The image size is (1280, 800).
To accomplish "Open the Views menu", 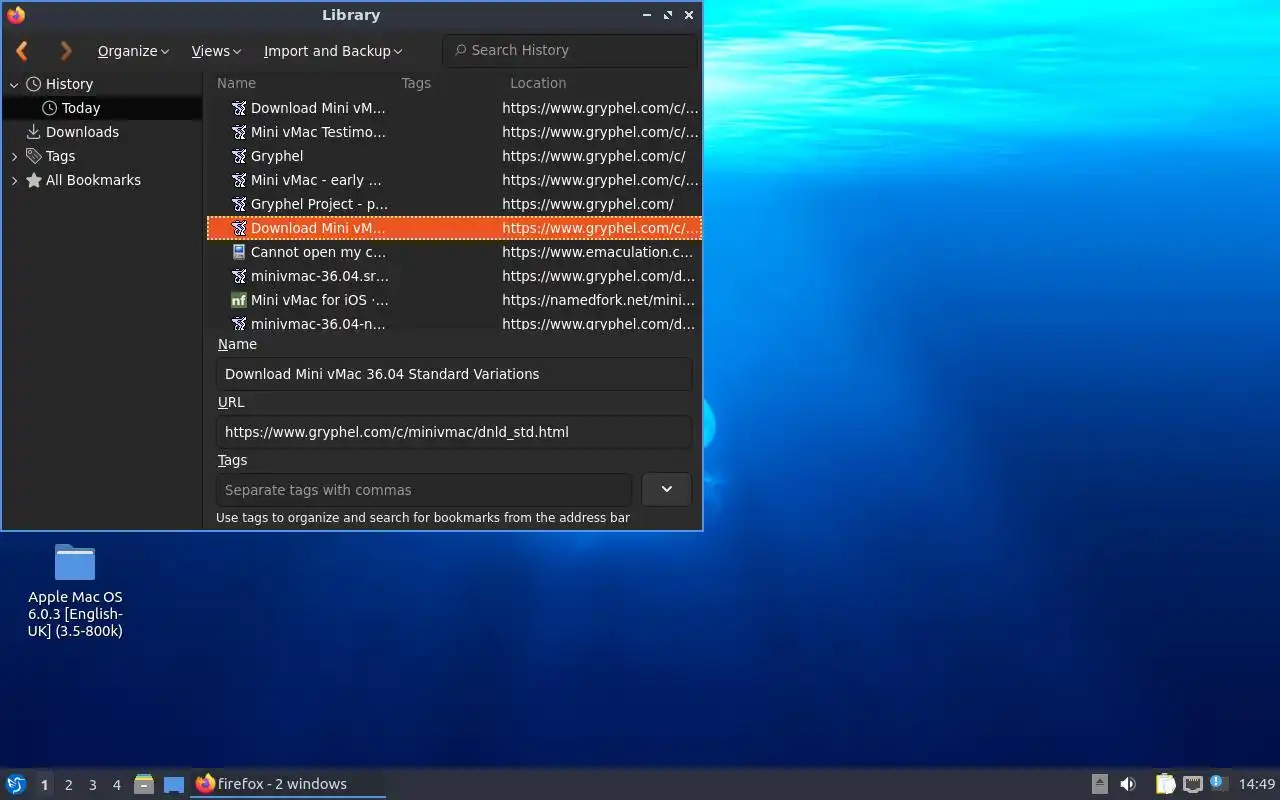I will click(x=216, y=51).
